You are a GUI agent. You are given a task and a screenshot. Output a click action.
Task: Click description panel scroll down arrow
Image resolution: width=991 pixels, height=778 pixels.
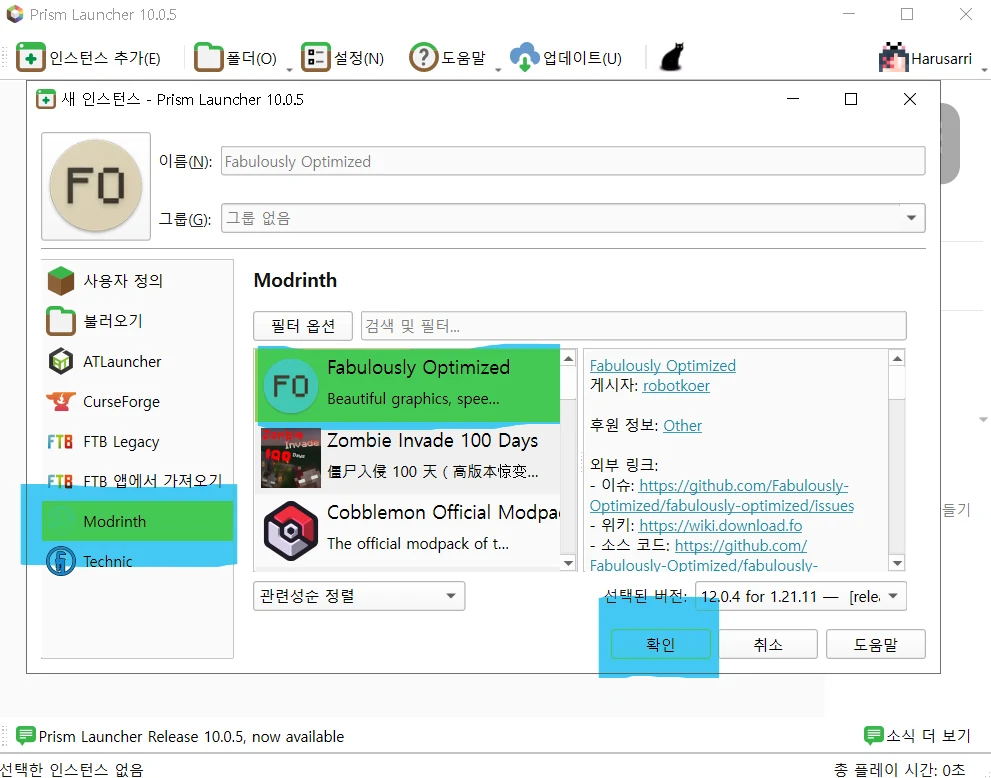(x=897, y=562)
